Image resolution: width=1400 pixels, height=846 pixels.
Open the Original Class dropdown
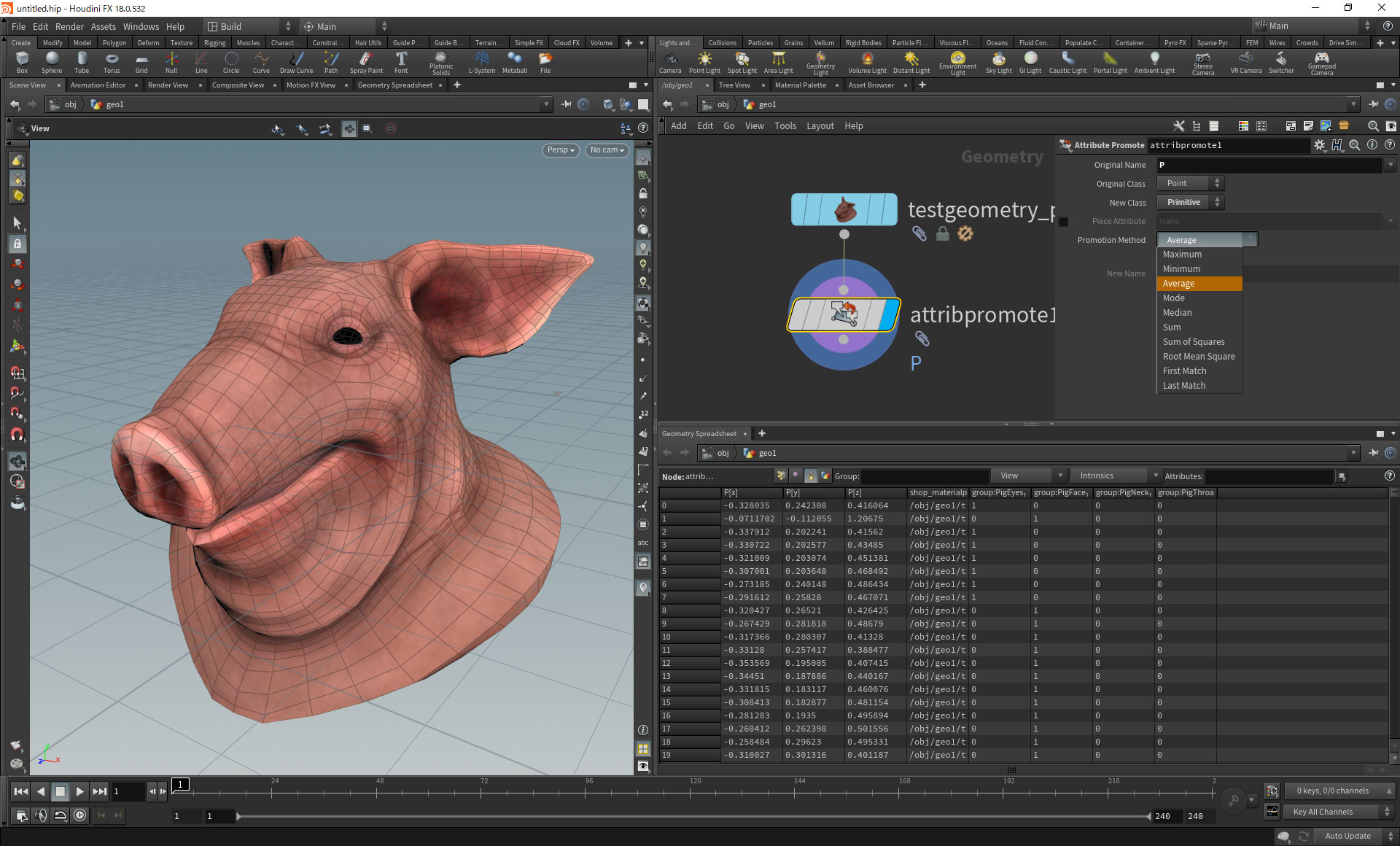[x=1190, y=184]
